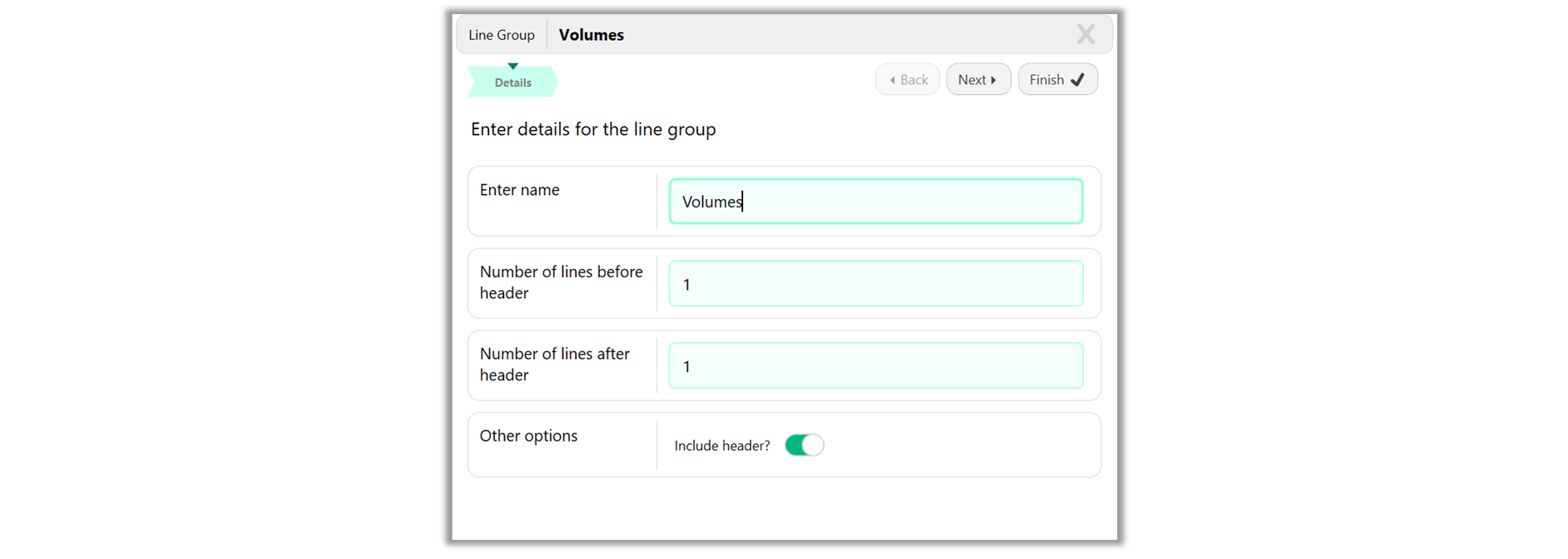1568x559 pixels.
Task: Click the right arrow icon on Next
Action: [x=993, y=80]
